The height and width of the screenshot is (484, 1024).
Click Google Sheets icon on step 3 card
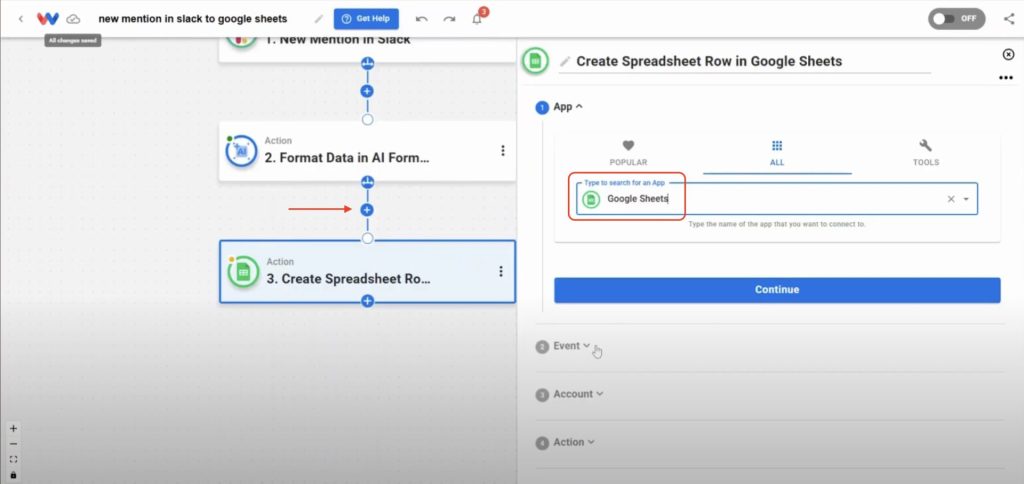click(x=244, y=272)
